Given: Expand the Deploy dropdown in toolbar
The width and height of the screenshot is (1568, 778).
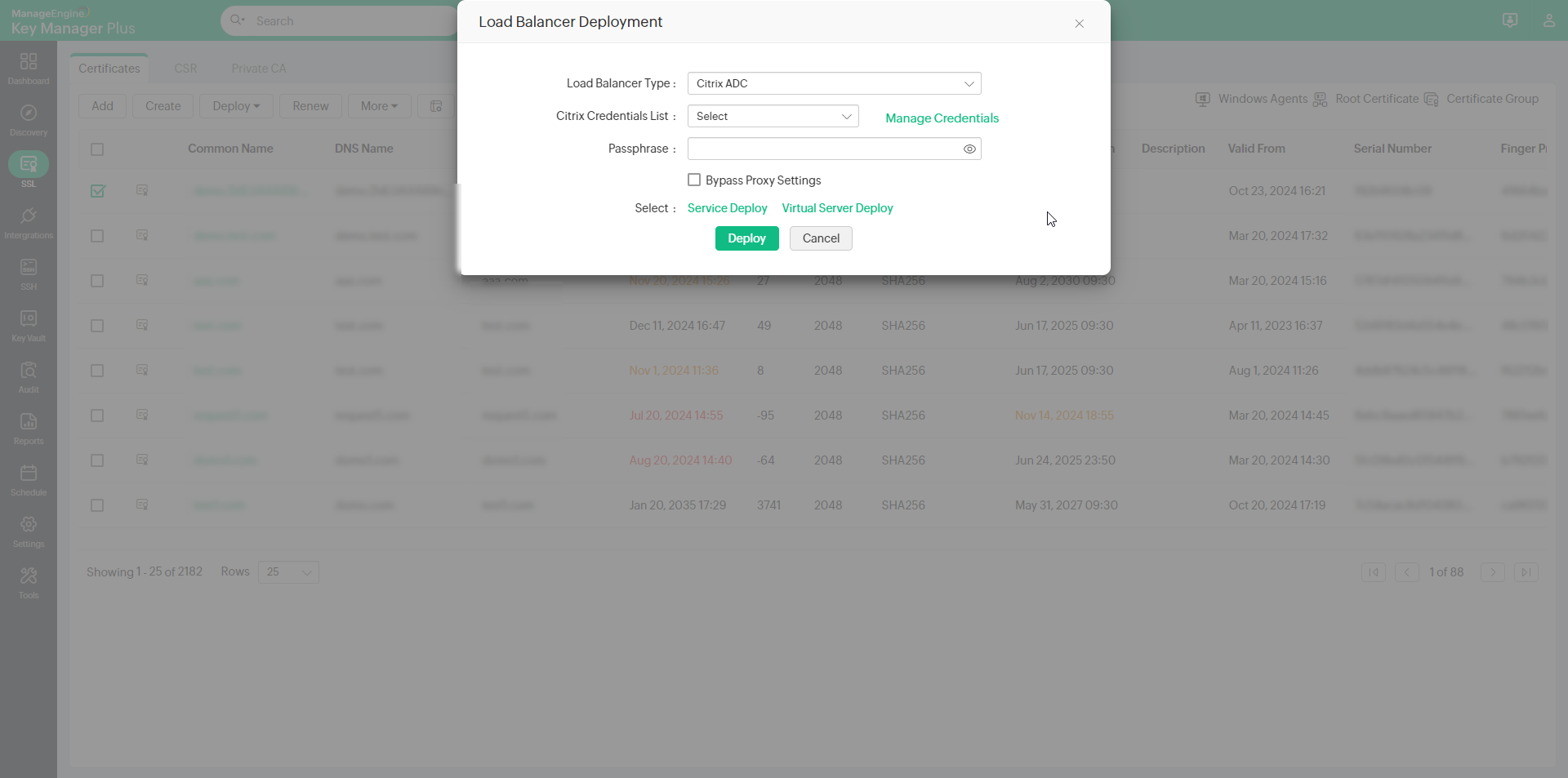Looking at the screenshot, I should click(236, 106).
